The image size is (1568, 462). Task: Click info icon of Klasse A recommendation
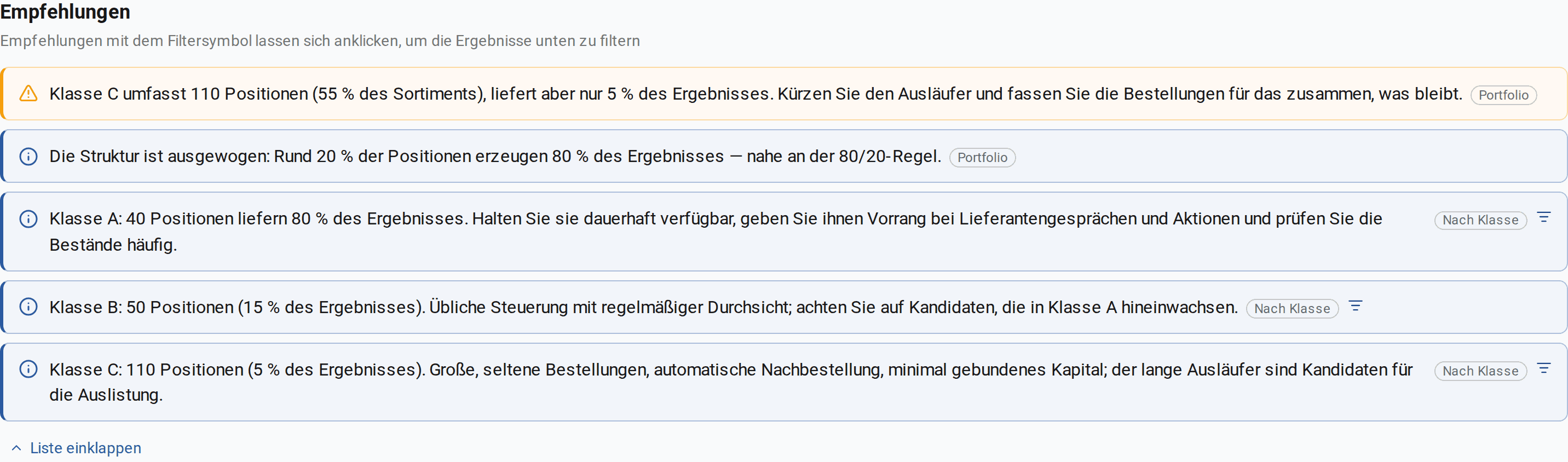28,218
